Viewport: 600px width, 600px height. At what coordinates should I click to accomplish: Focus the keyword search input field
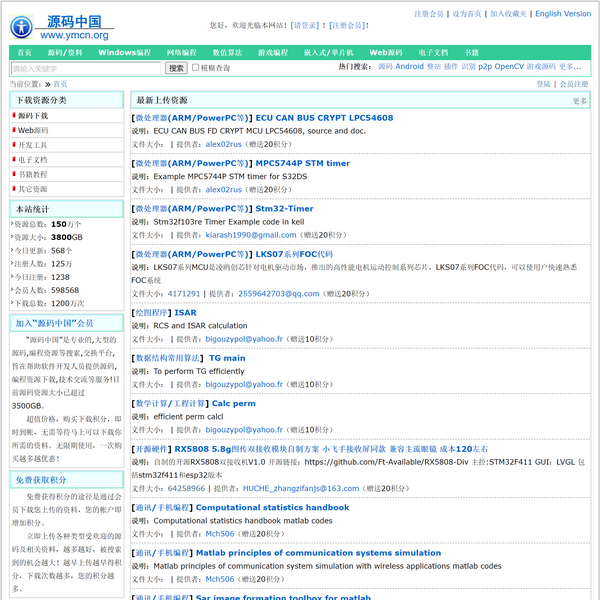tap(86, 68)
